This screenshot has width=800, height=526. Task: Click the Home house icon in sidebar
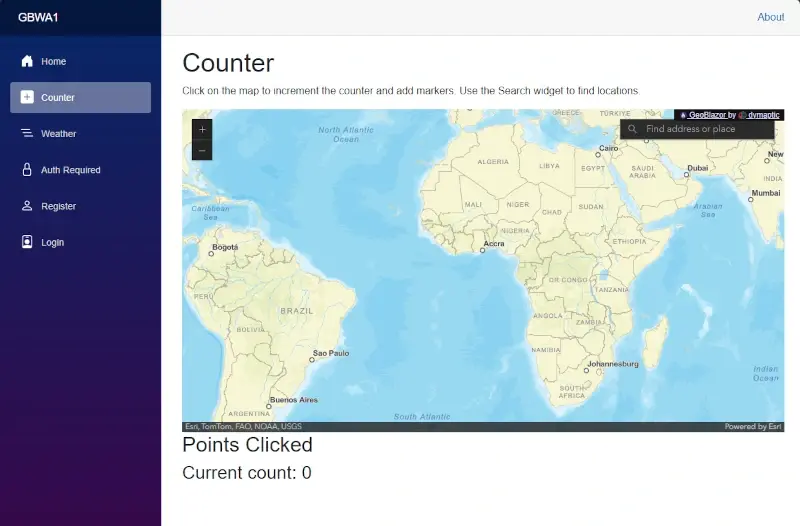[x=27, y=61]
